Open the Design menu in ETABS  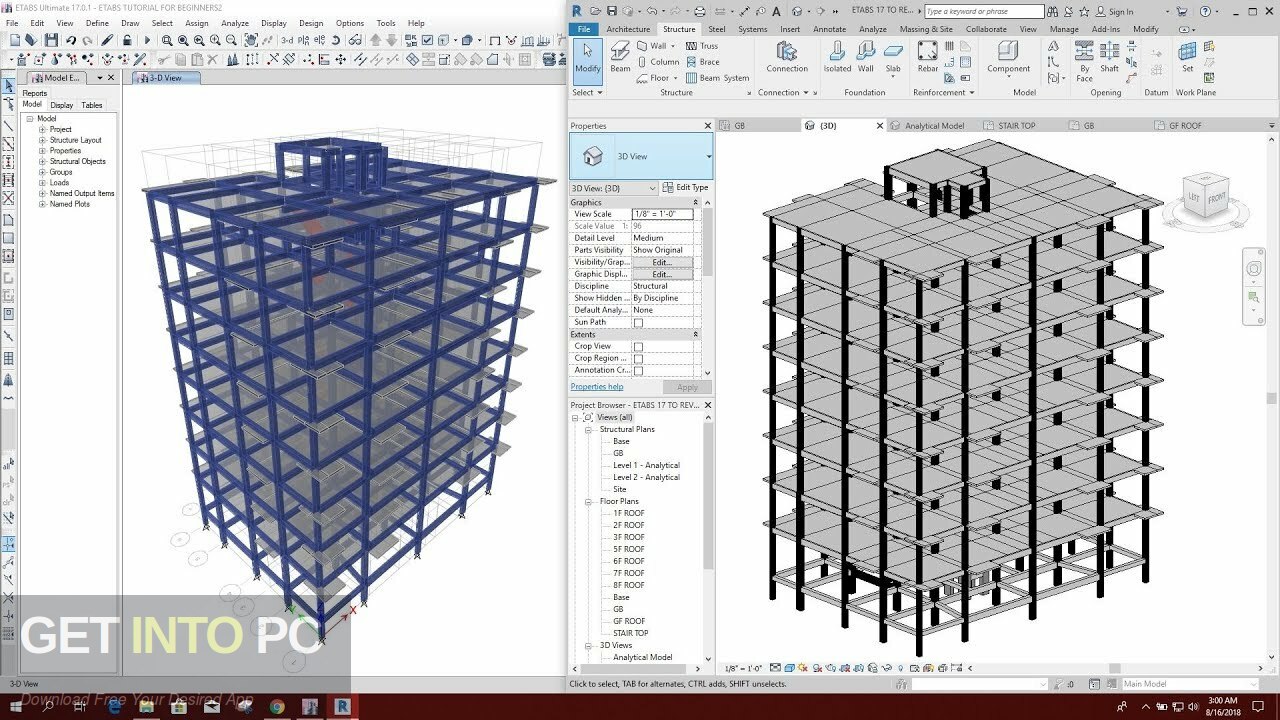(311, 23)
